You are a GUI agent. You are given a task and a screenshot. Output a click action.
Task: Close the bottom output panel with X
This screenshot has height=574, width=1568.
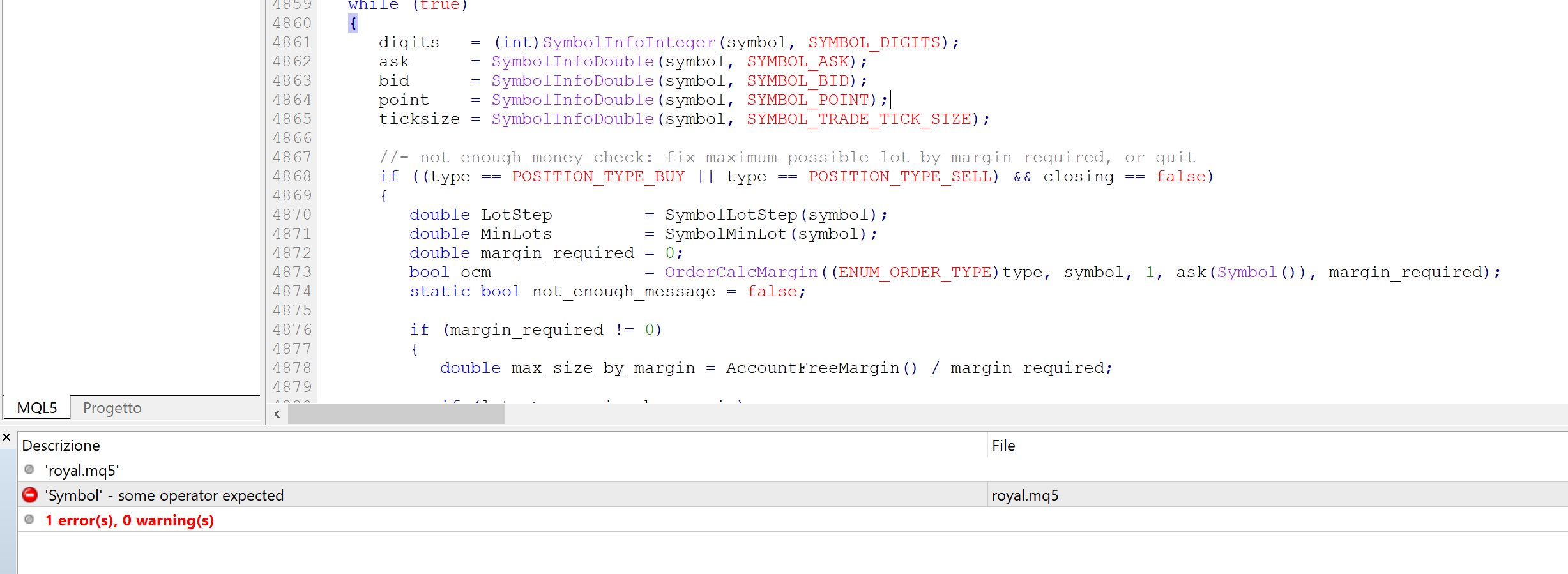7,437
